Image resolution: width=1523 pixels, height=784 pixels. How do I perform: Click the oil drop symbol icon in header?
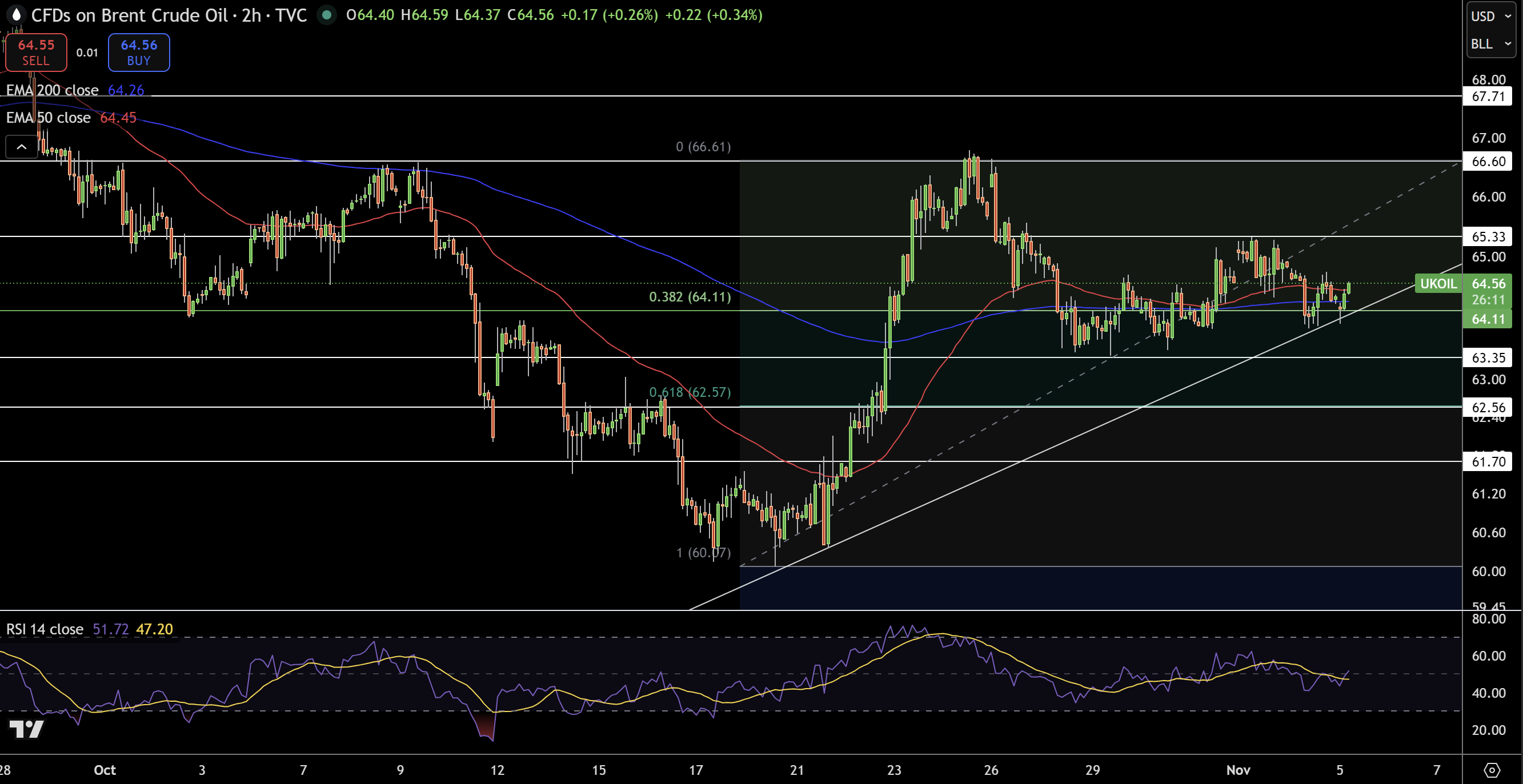click(x=16, y=15)
